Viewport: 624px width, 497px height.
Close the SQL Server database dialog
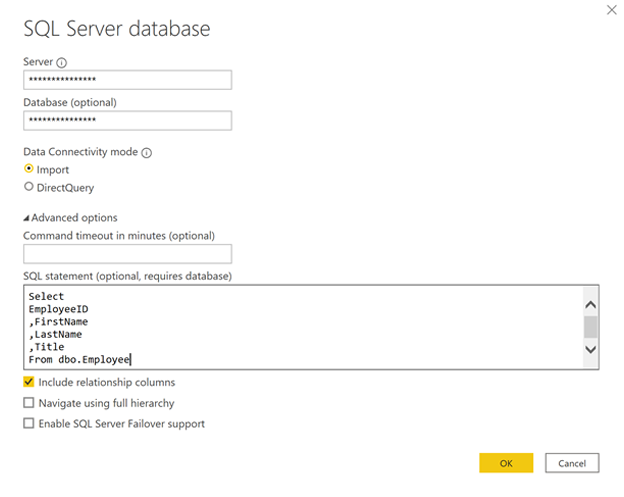[x=611, y=10]
